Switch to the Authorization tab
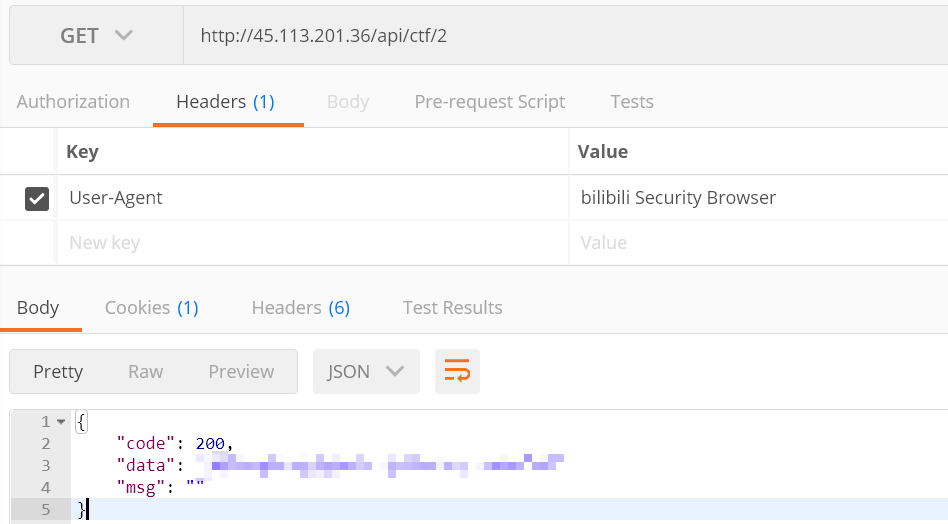The height and width of the screenshot is (524, 948). (x=73, y=102)
